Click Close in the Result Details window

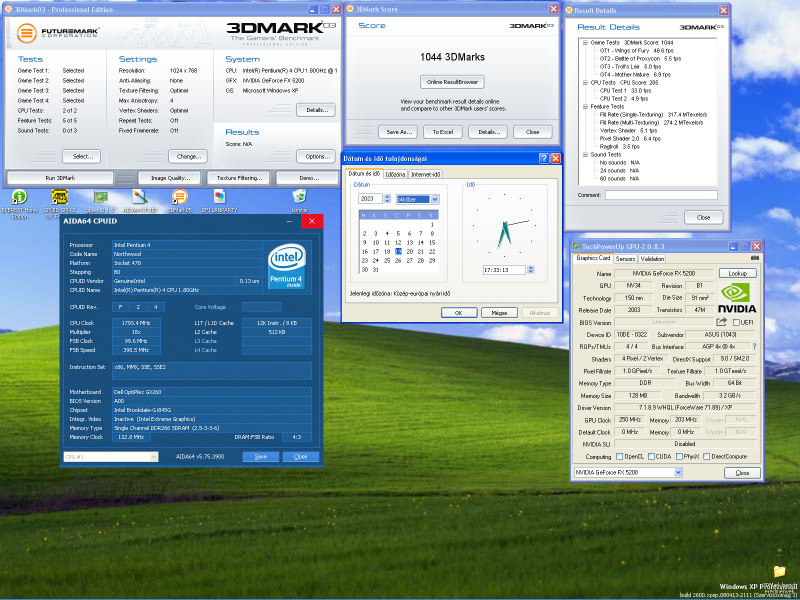(x=704, y=217)
